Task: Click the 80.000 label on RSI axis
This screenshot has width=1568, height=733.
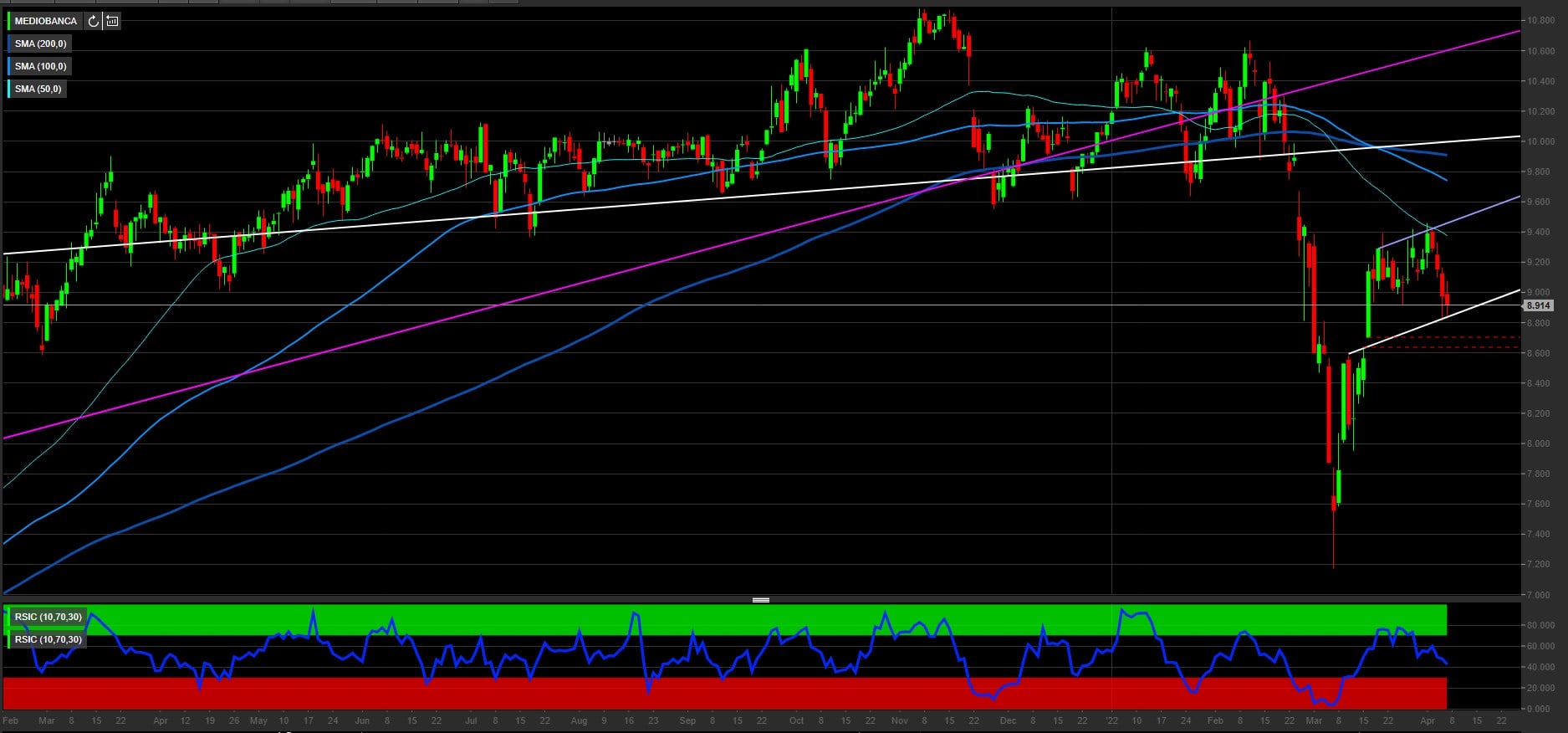Action: point(1540,626)
